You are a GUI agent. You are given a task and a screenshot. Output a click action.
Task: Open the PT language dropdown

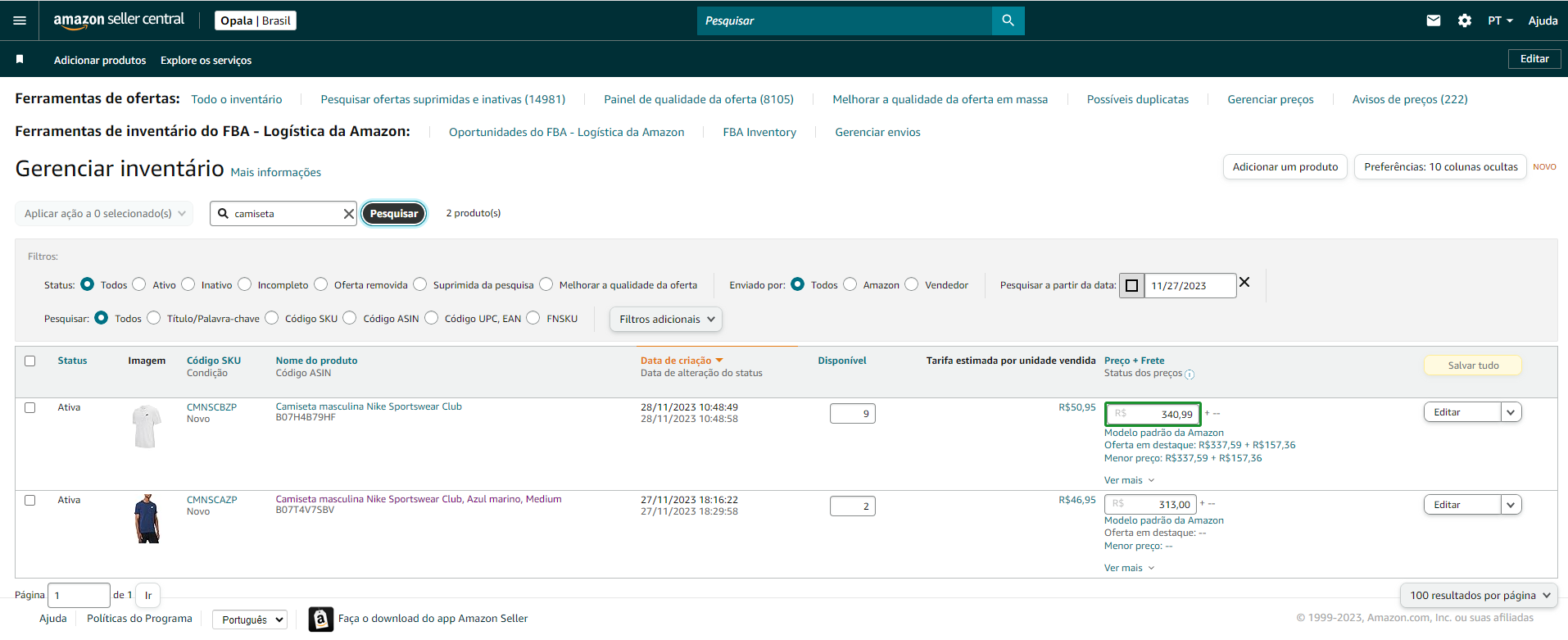coord(1500,20)
